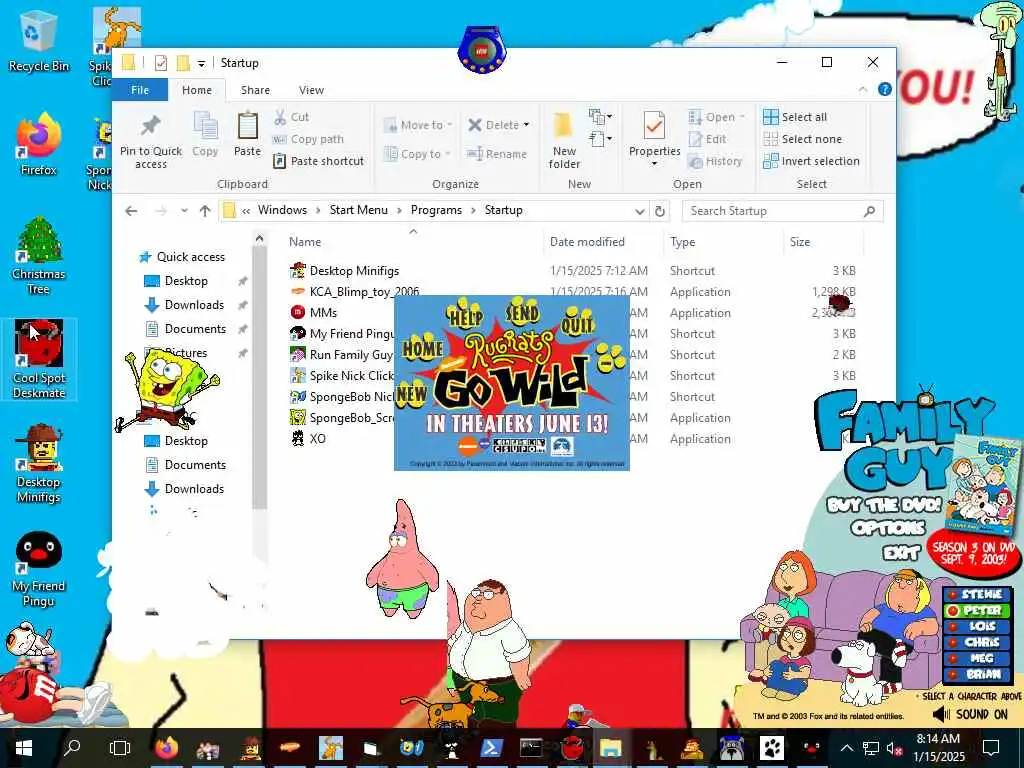The height and width of the screenshot is (768, 1024).
Task: Click OPTIONS on Family Guy panel
Action: pyautogui.click(x=888, y=528)
